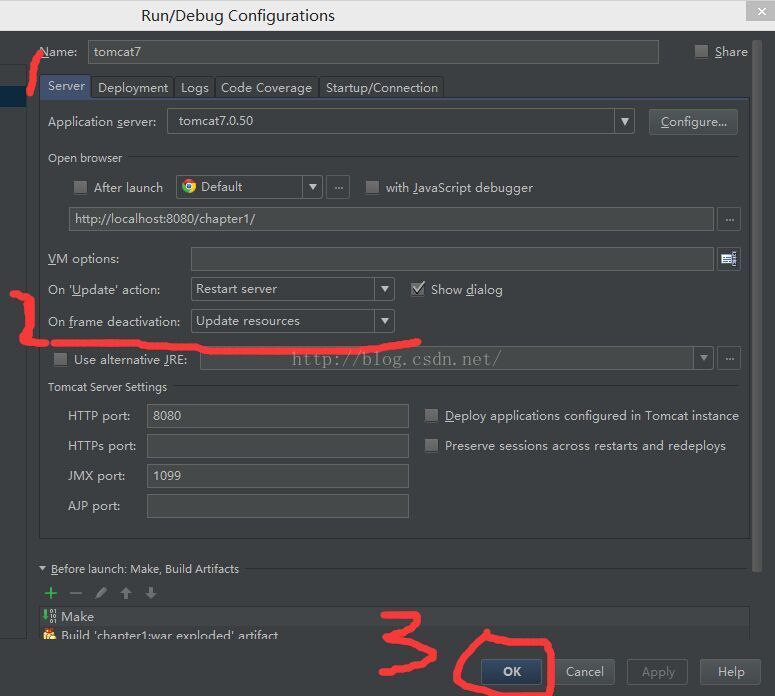The image size is (775, 696).
Task: Select the Server tab
Action: (x=66, y=87)
